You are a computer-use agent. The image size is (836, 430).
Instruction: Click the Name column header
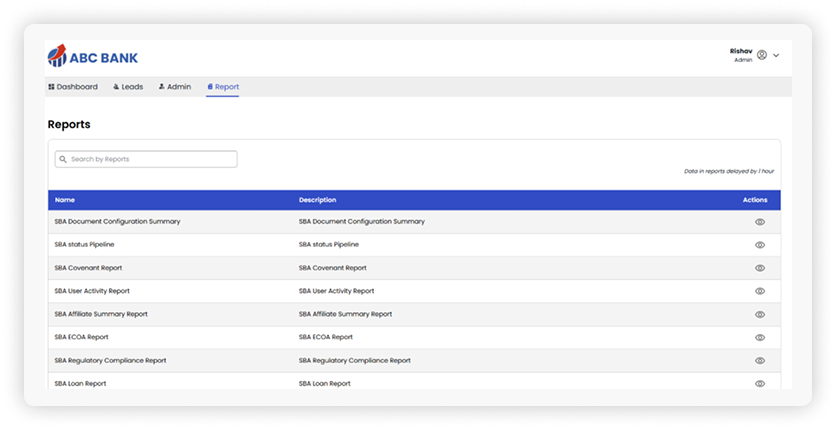pyautogui.click(x=65, y=200)
